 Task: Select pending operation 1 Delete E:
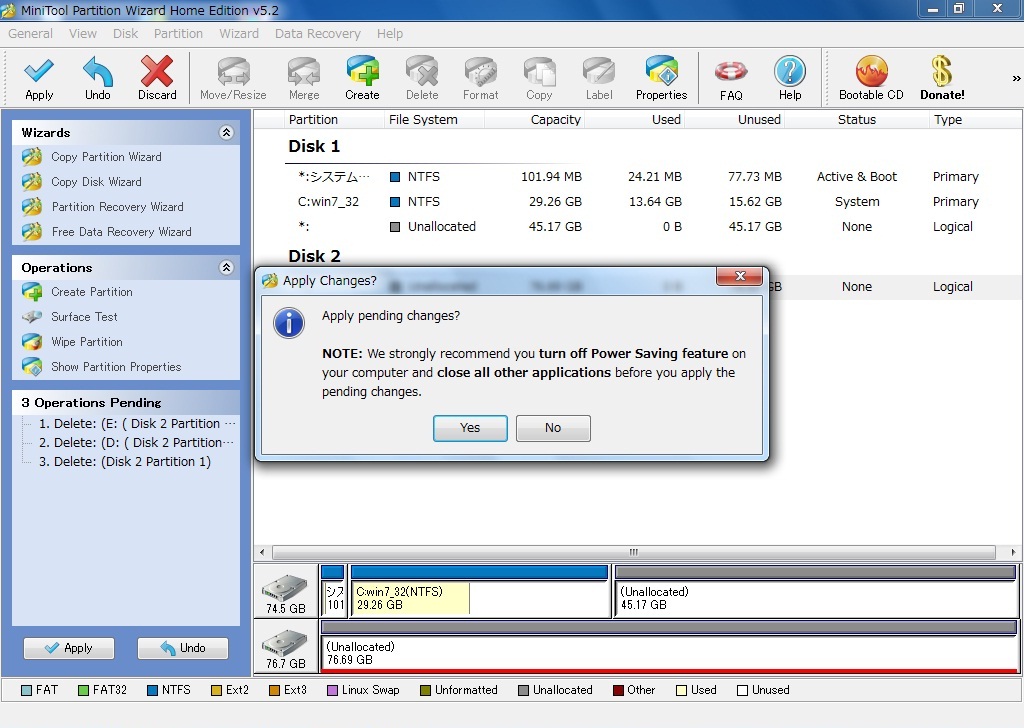point(137,424)
